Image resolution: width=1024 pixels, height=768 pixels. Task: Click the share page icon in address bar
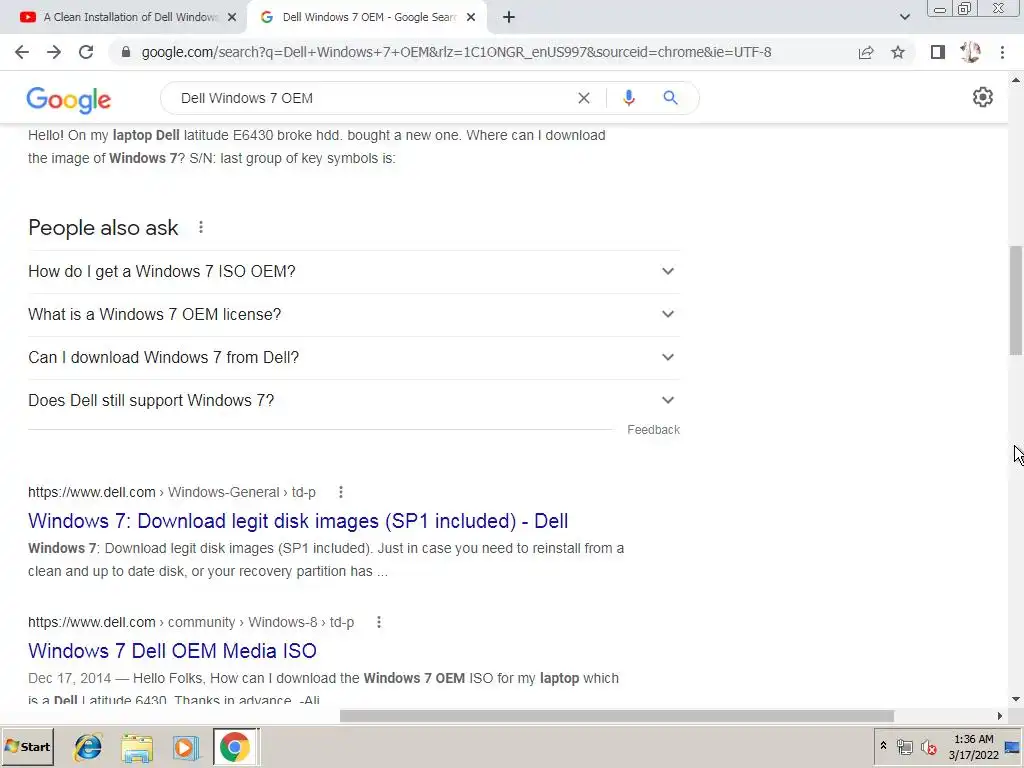866,52
